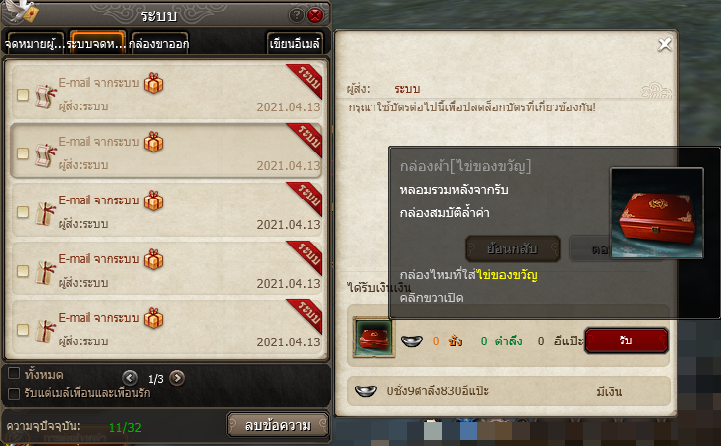This screenshot has width=721, height=446.
Task: Click the เขียนอีเมล์ button
Action: [x=295, y=43]
